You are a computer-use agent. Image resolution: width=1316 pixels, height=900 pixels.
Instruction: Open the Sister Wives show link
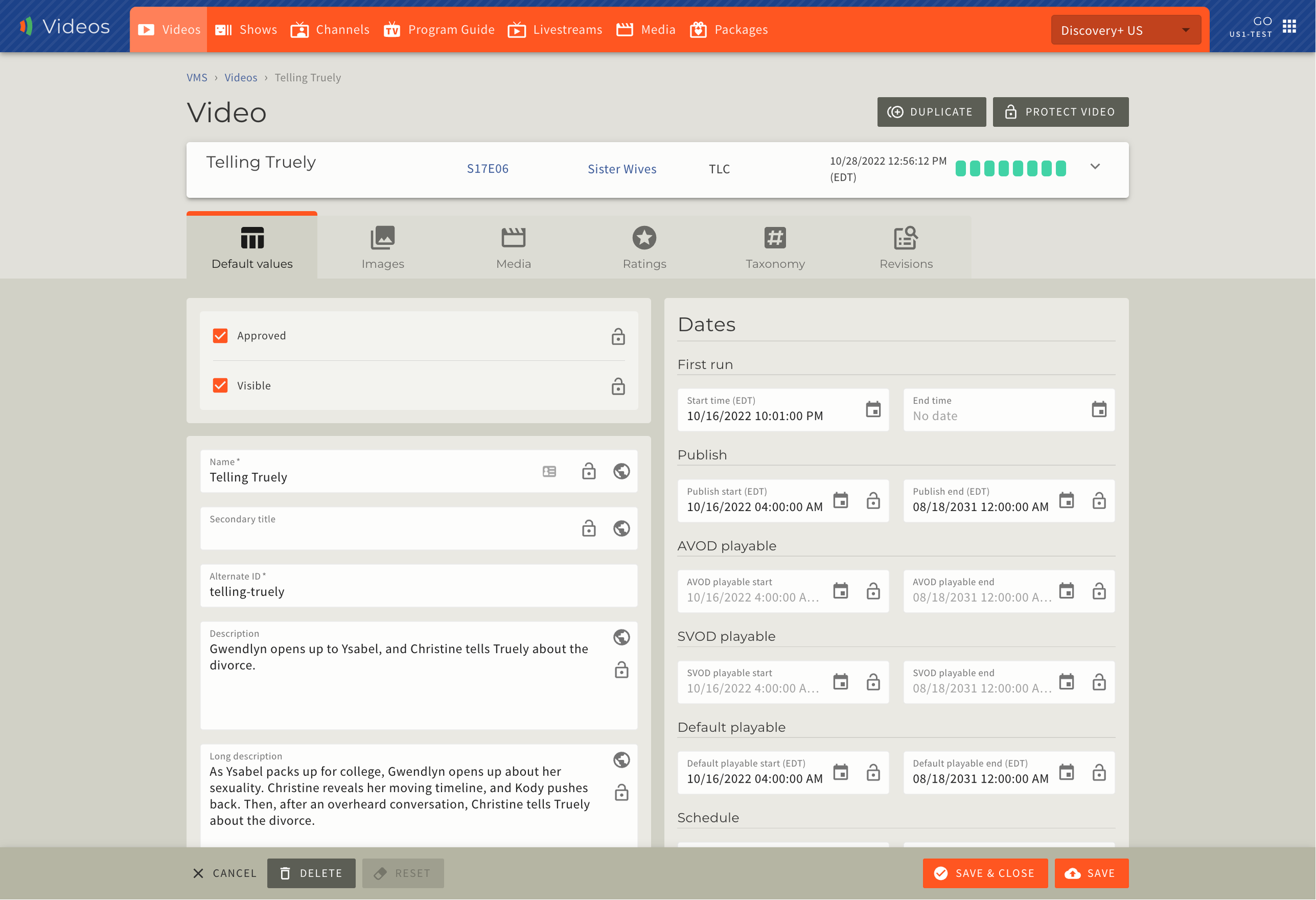[x=622, y=169]
